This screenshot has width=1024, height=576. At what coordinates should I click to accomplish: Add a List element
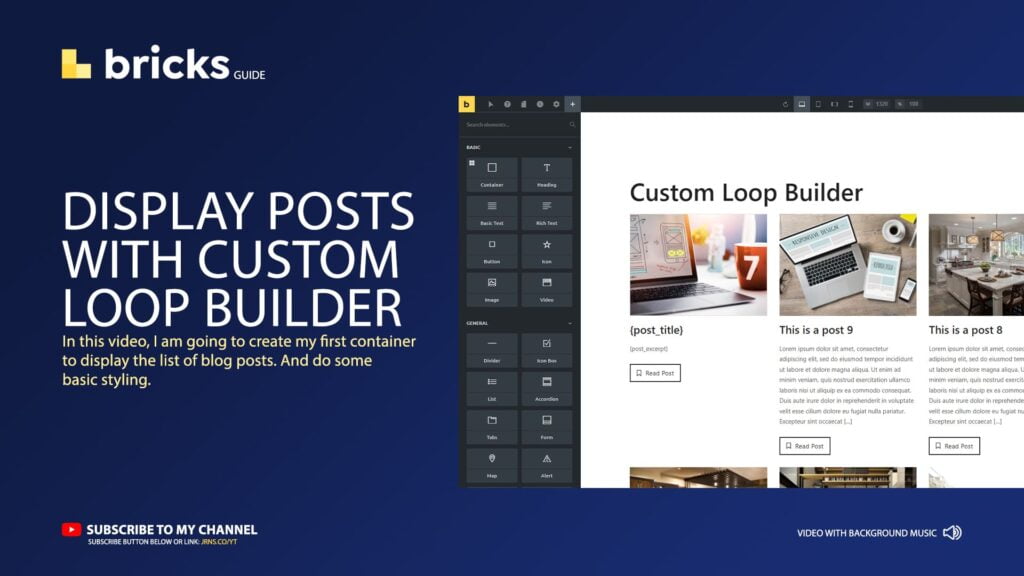coord(492,389)
